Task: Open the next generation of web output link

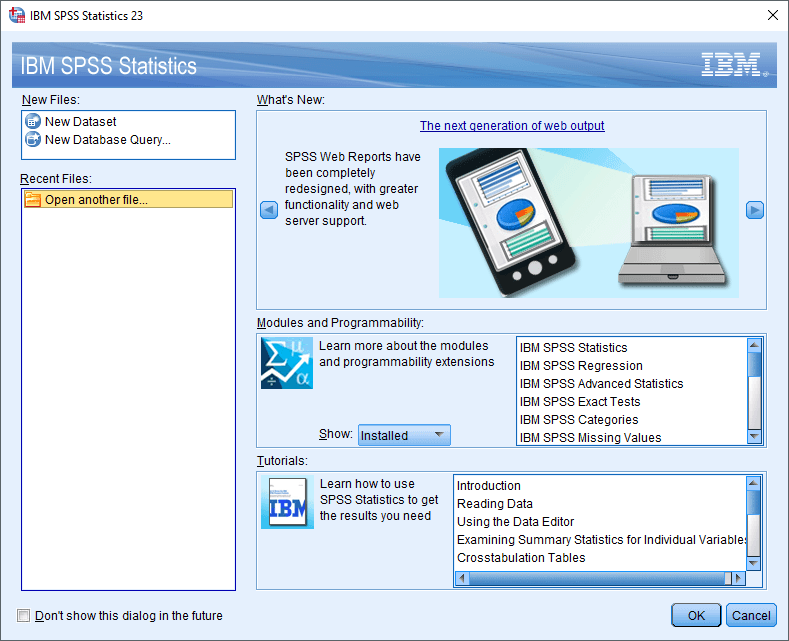Action: [512, 126]
